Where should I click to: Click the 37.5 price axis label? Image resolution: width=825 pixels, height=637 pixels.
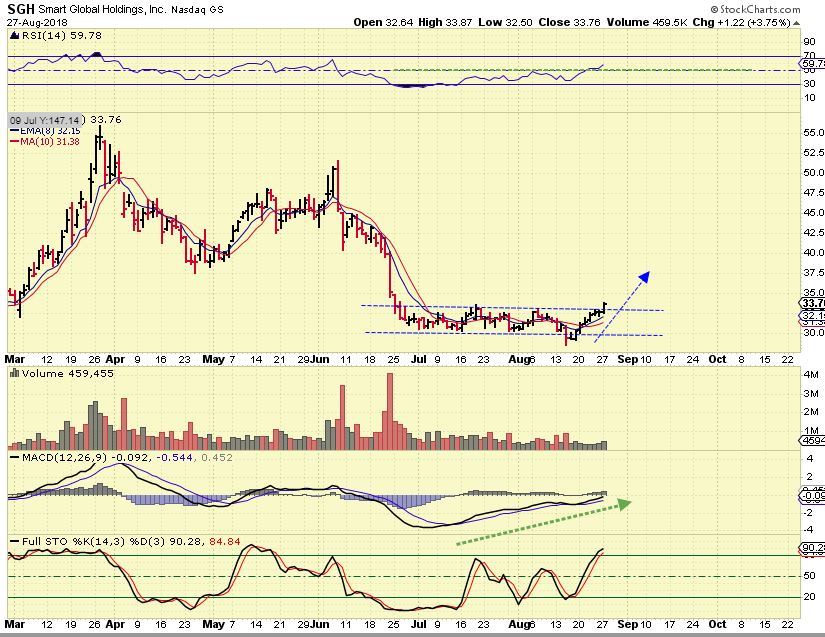(x=813, y=272)
